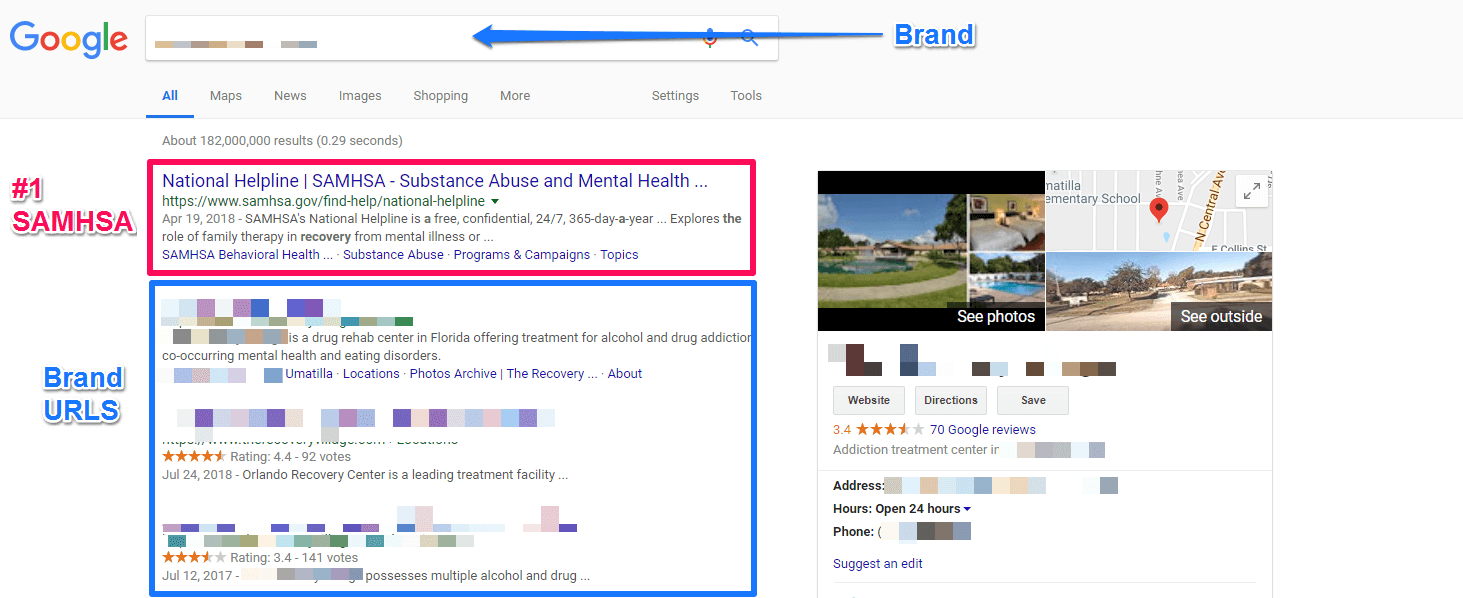1463x598 pixels.
Task: Select the Images tab
Action: coord(360,96)
